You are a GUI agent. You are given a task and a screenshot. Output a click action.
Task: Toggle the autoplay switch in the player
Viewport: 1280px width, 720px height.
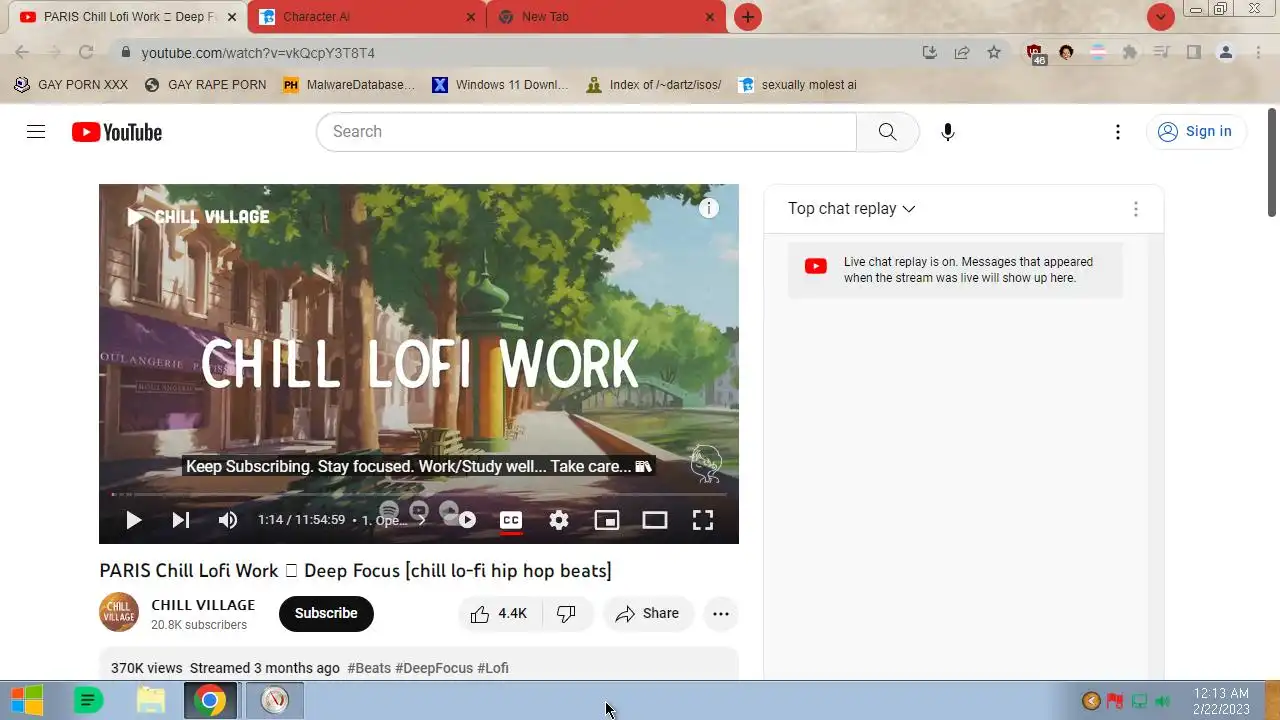point(460,520)
